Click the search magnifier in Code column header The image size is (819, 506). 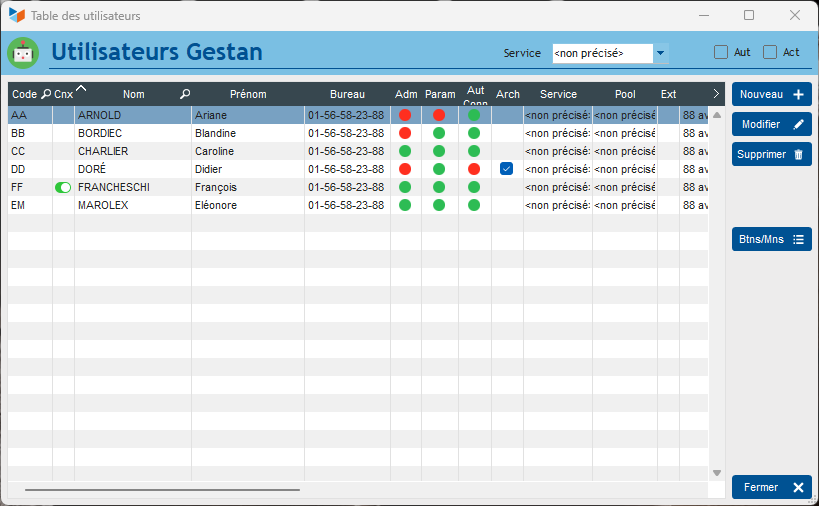[x=46, y=94]
